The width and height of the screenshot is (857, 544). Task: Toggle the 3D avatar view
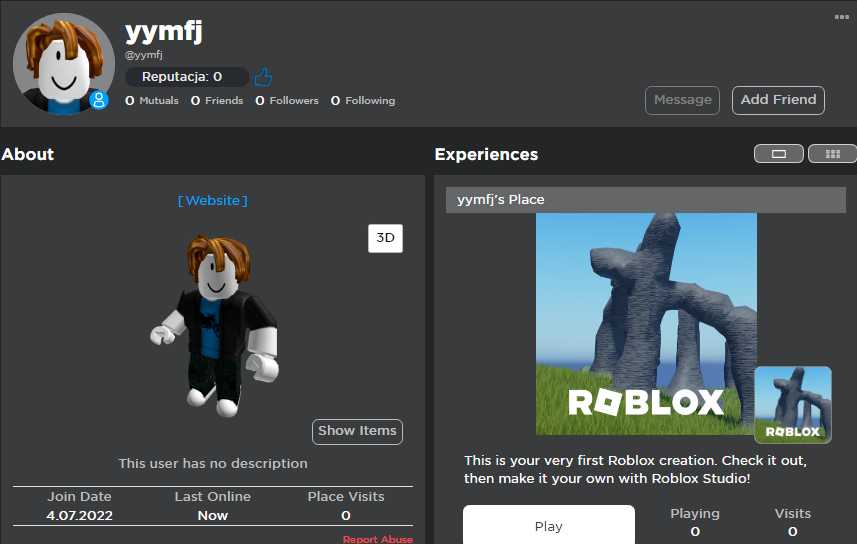tap(385, 238)
